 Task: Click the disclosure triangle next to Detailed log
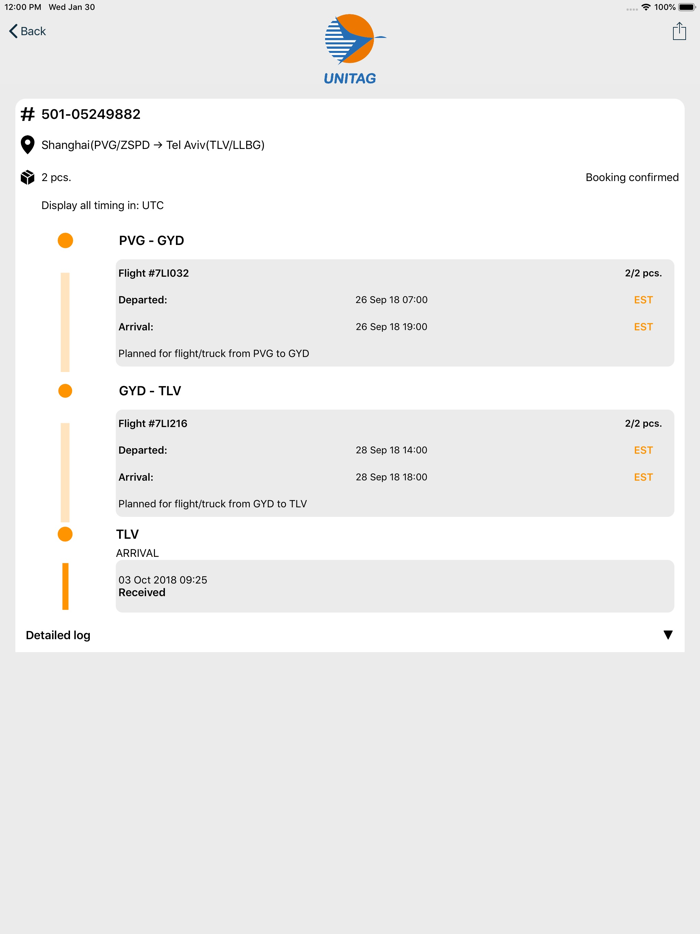[x=668, y=634]
